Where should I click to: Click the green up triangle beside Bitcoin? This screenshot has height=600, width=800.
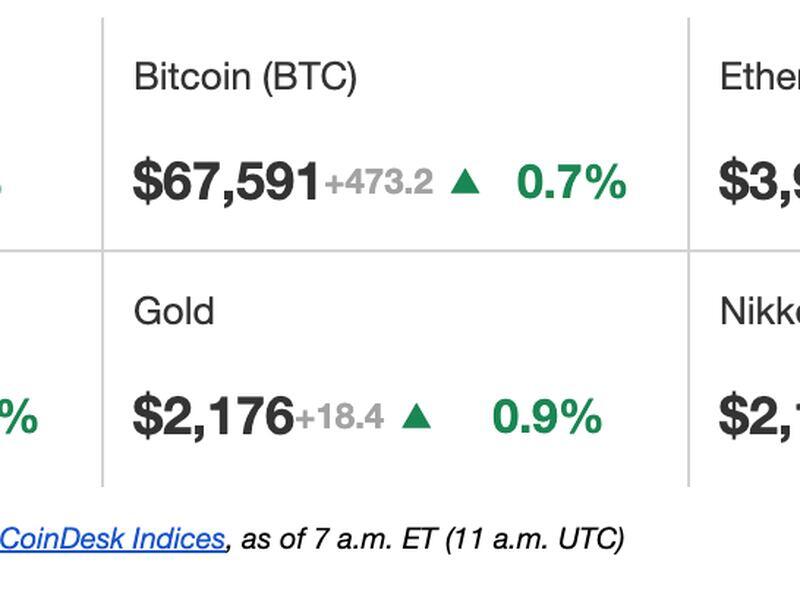pyautogui.click(x=465, y=182)
